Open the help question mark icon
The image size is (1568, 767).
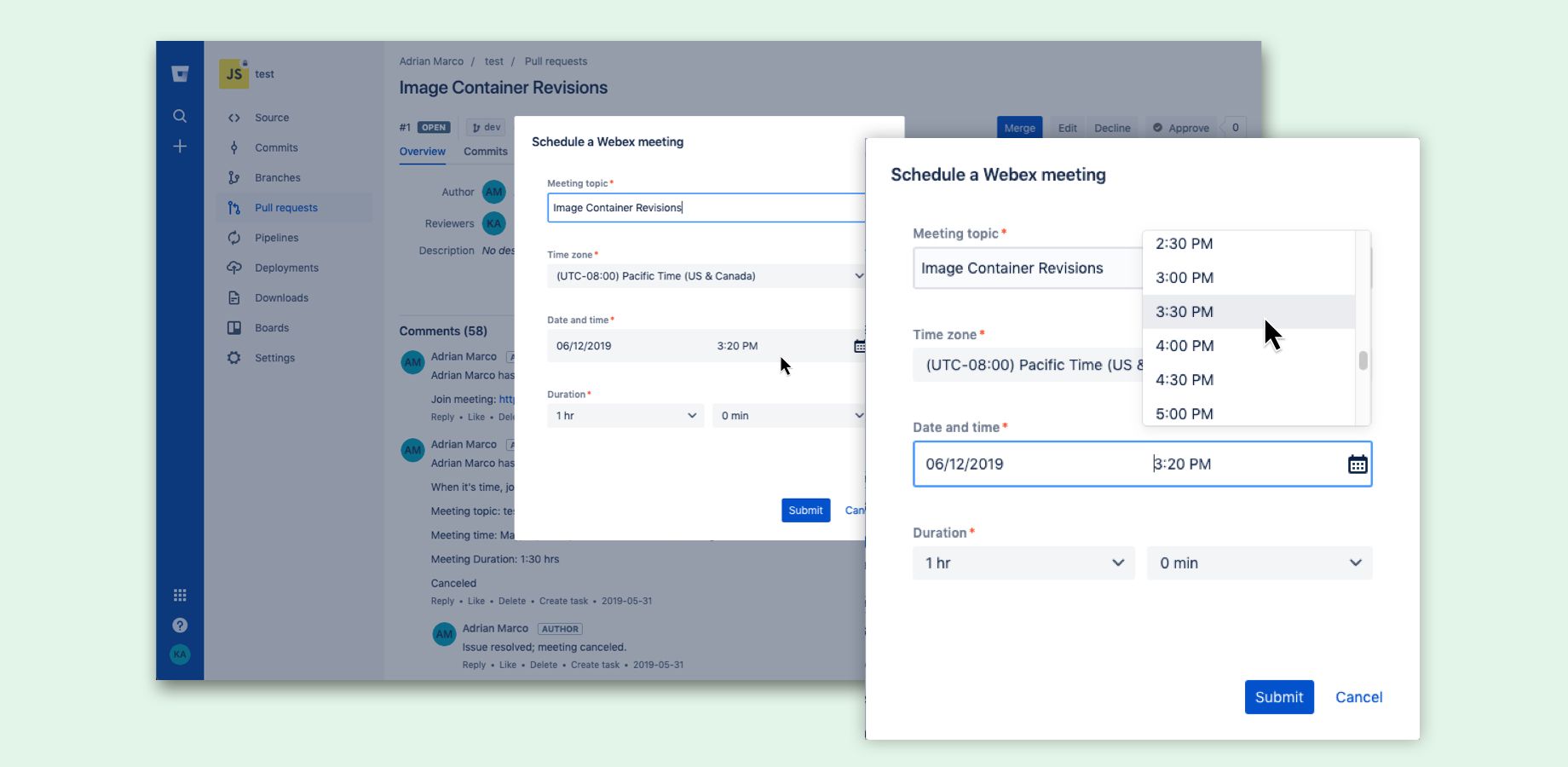(180, 626)
